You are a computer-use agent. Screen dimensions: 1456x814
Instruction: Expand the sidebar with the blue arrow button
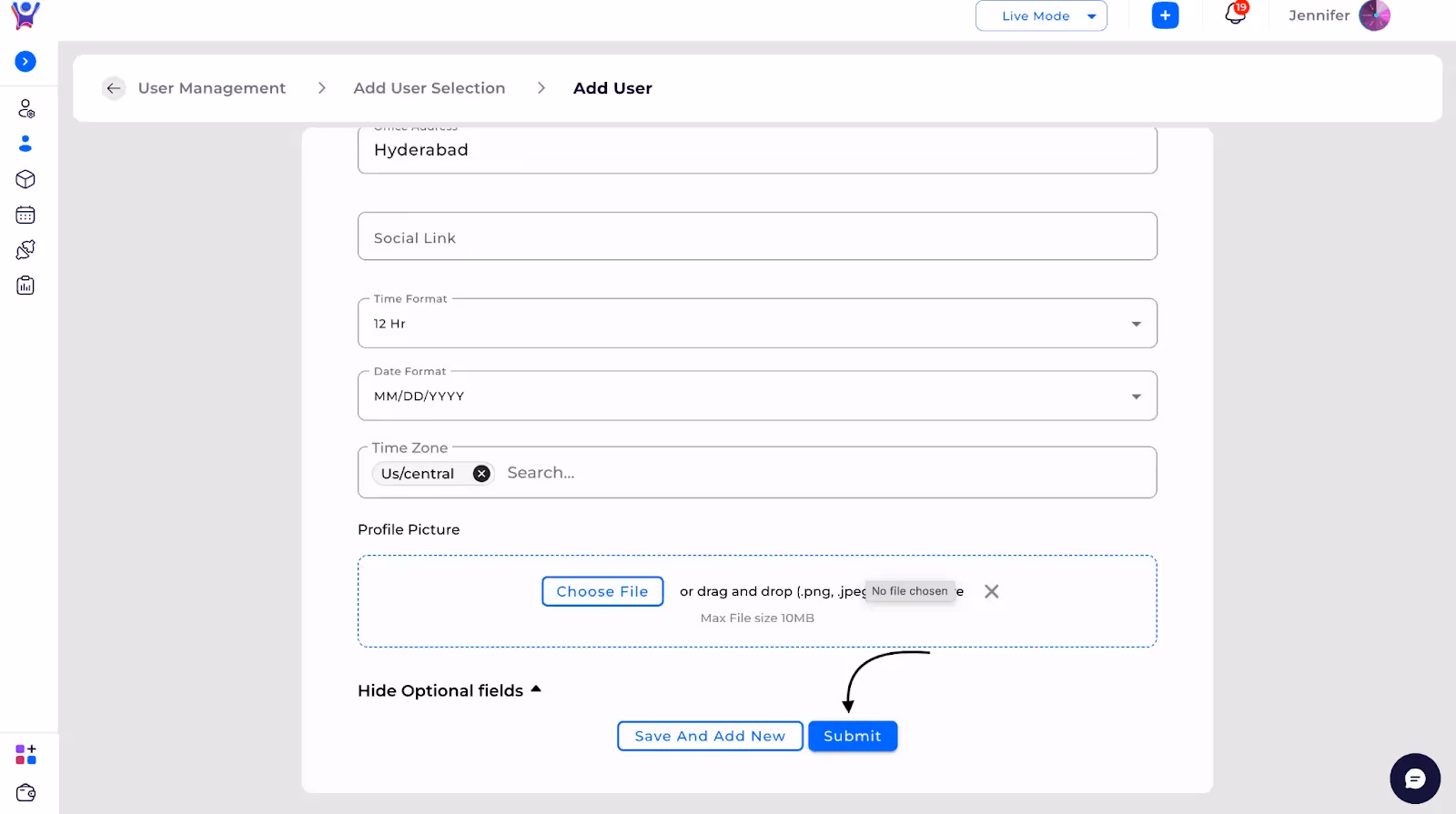pos(25,62)
